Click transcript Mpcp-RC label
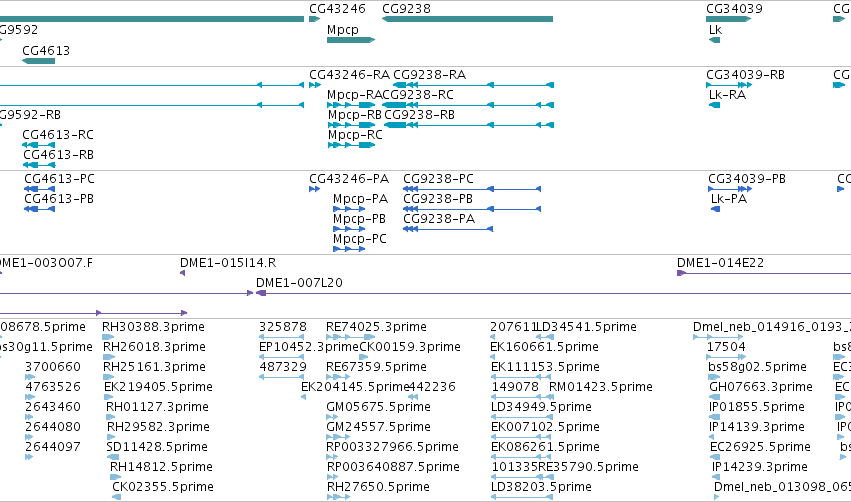This screenshot has width=851, height=502. click(x=355, y=135)
